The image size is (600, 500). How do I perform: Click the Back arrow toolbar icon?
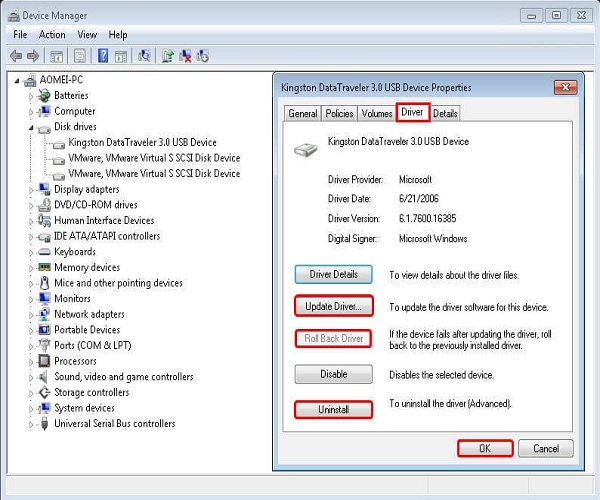[x=16, y=56]
